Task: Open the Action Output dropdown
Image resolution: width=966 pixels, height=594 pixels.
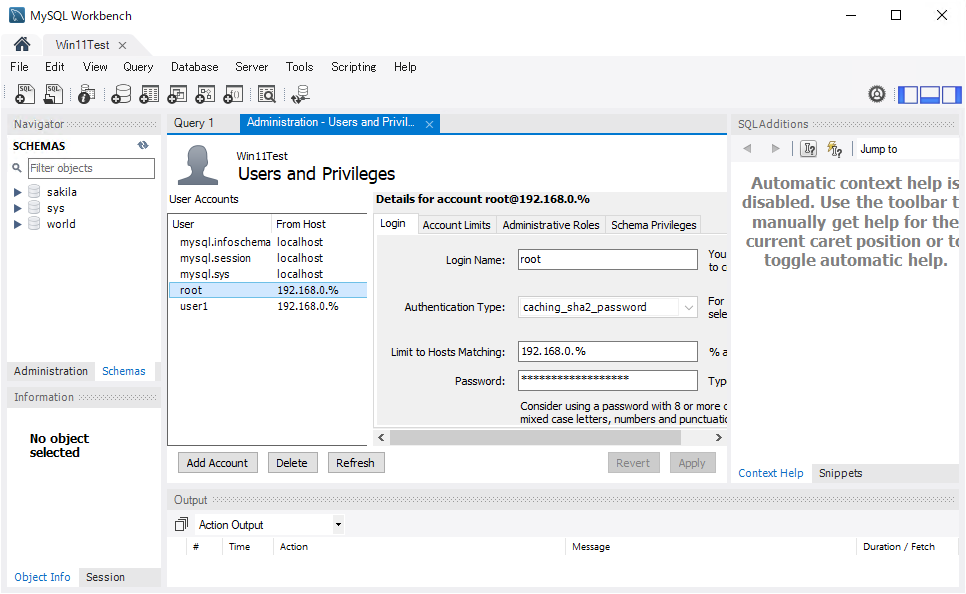Action: [x=338, y=524]
